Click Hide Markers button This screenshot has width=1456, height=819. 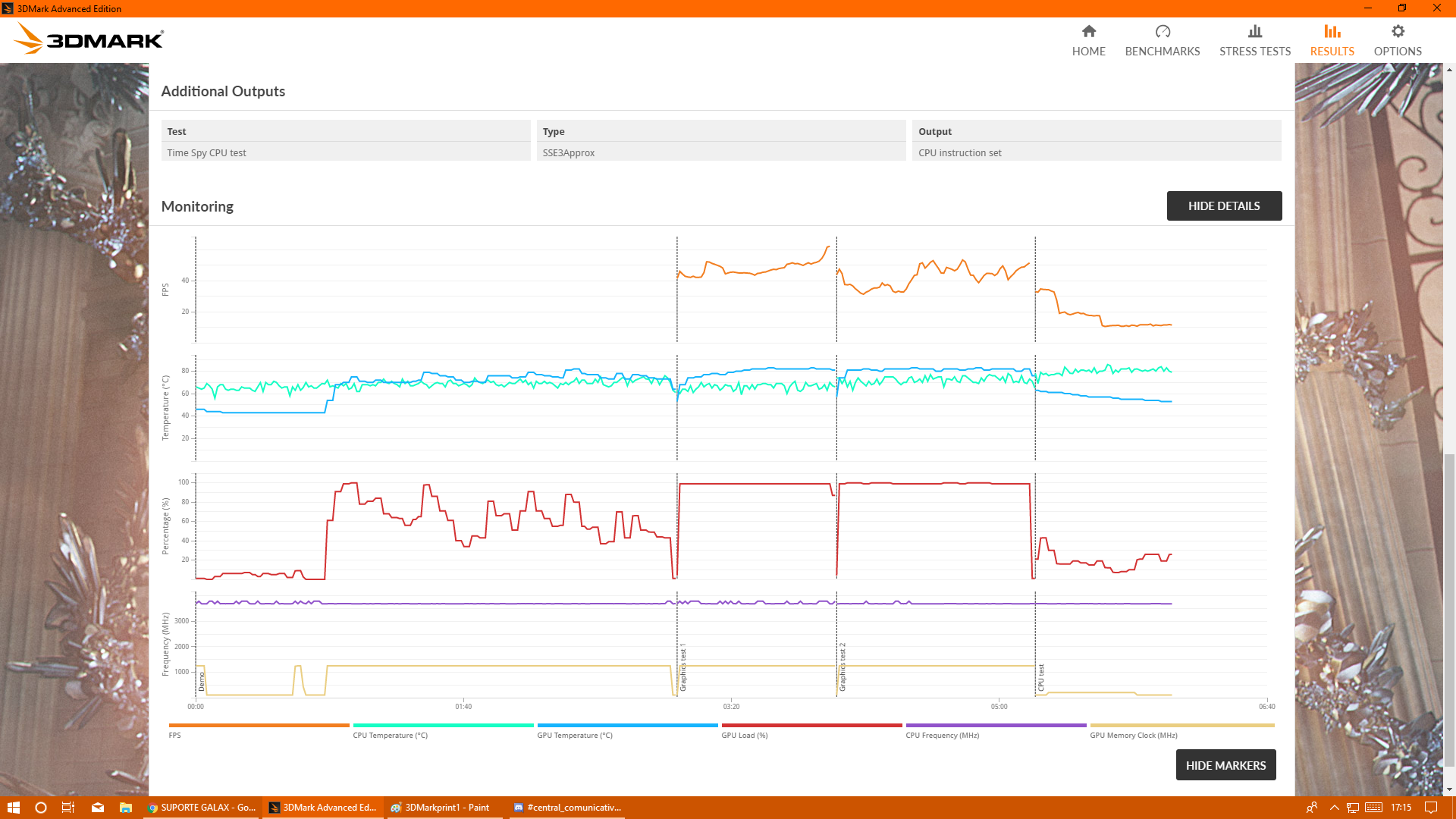(x=1225, y=765)
